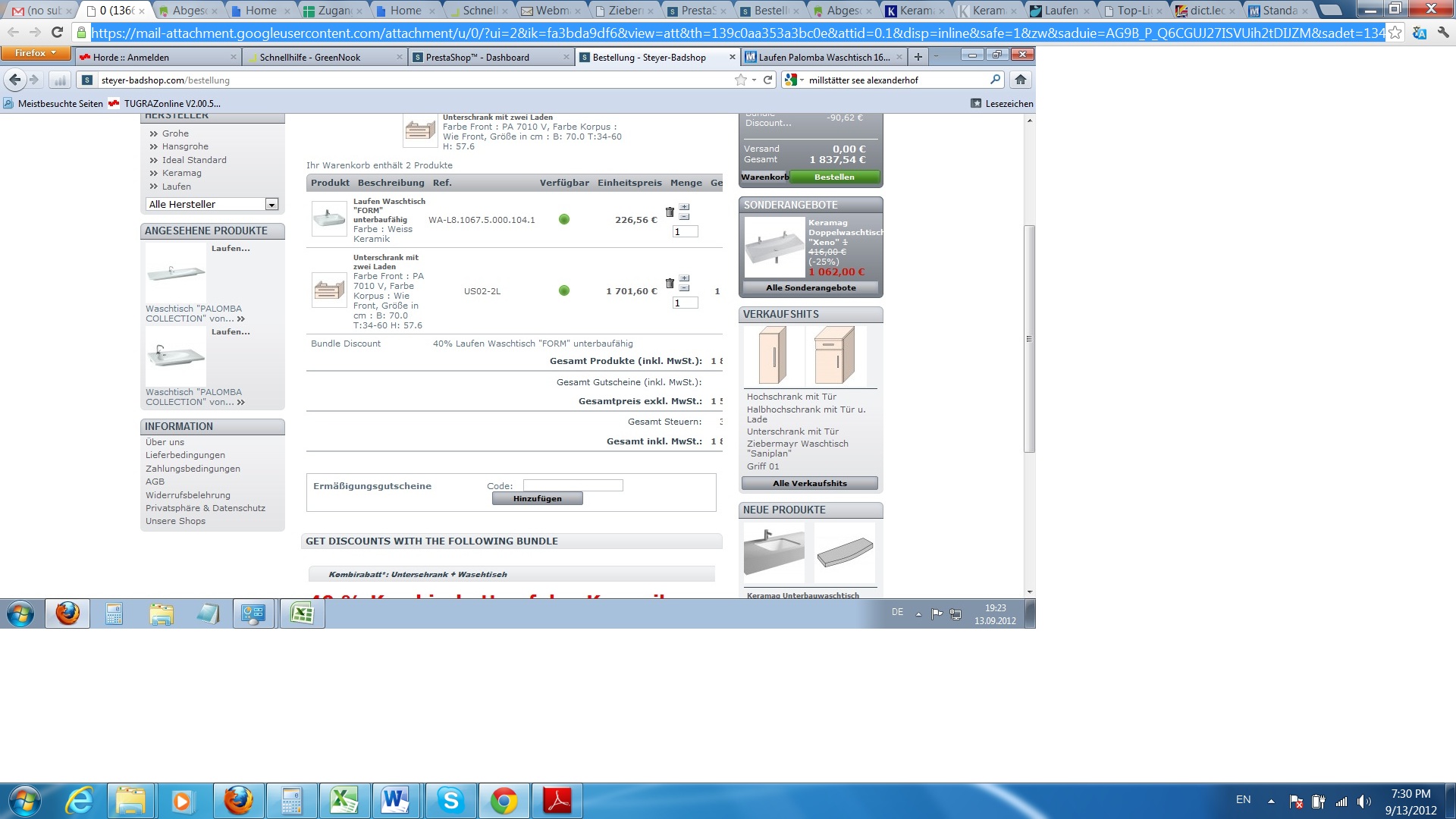Remove Unterschrank mit zwei Laden via trash icon

(x=670, y=284)
